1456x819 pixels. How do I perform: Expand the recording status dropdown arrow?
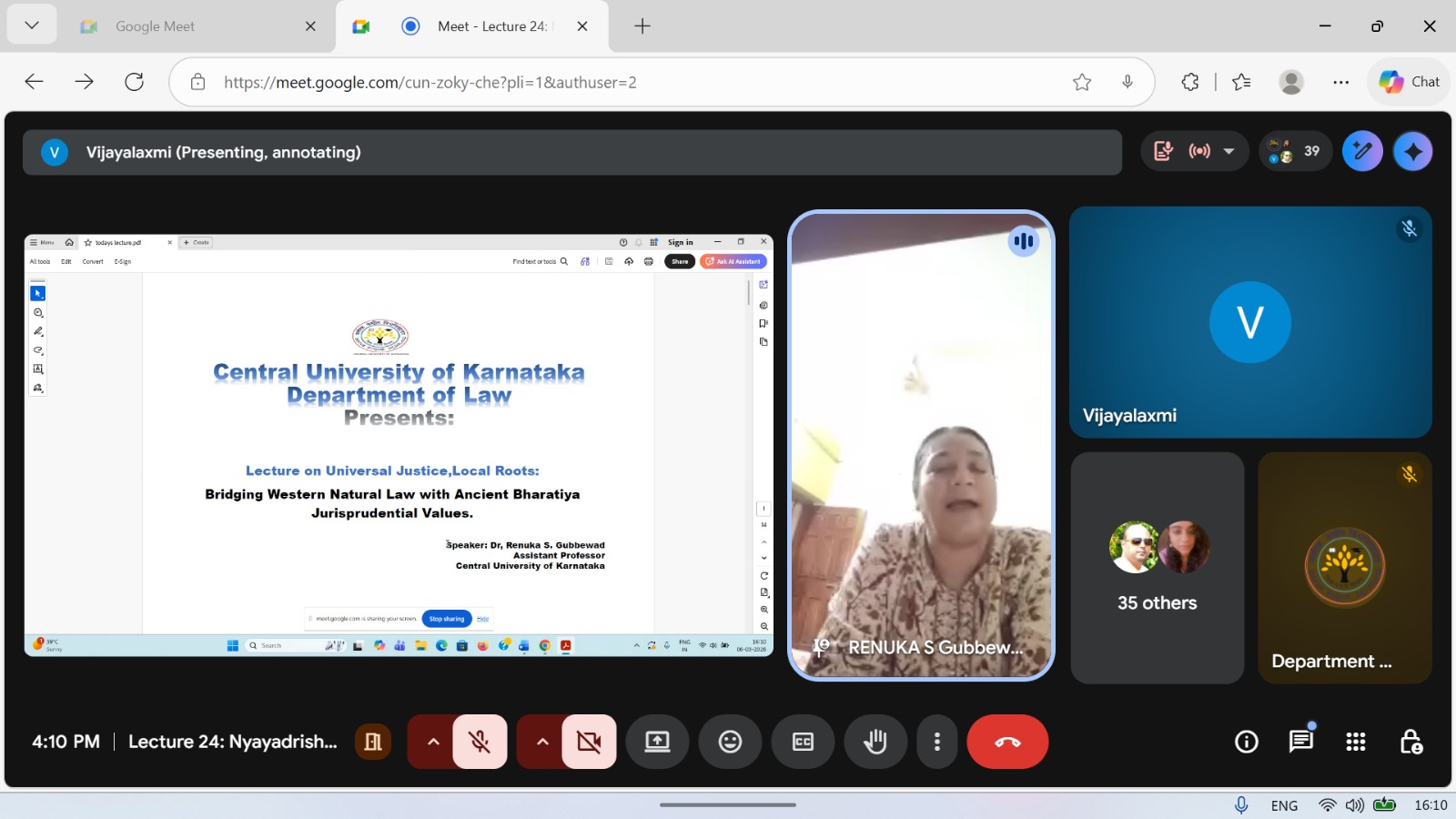click(x=1229, y=152)
